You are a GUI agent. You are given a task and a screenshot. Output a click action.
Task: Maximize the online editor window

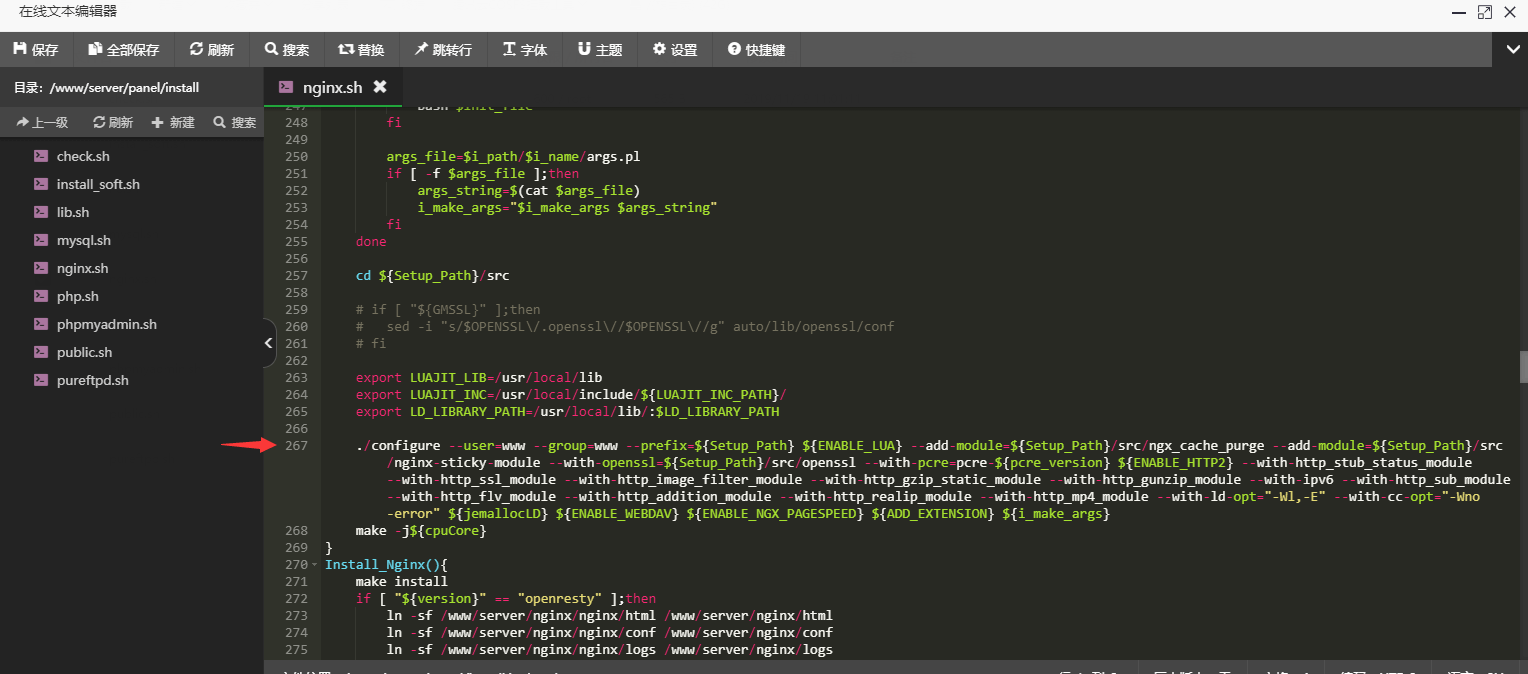1484,12
